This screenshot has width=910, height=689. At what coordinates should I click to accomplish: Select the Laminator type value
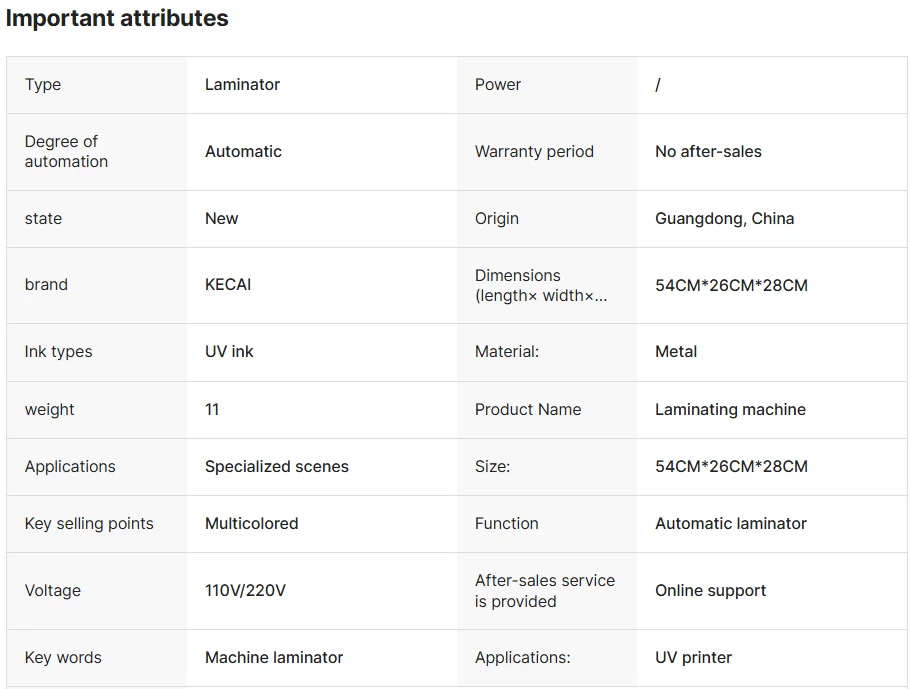tap(242, 85)
